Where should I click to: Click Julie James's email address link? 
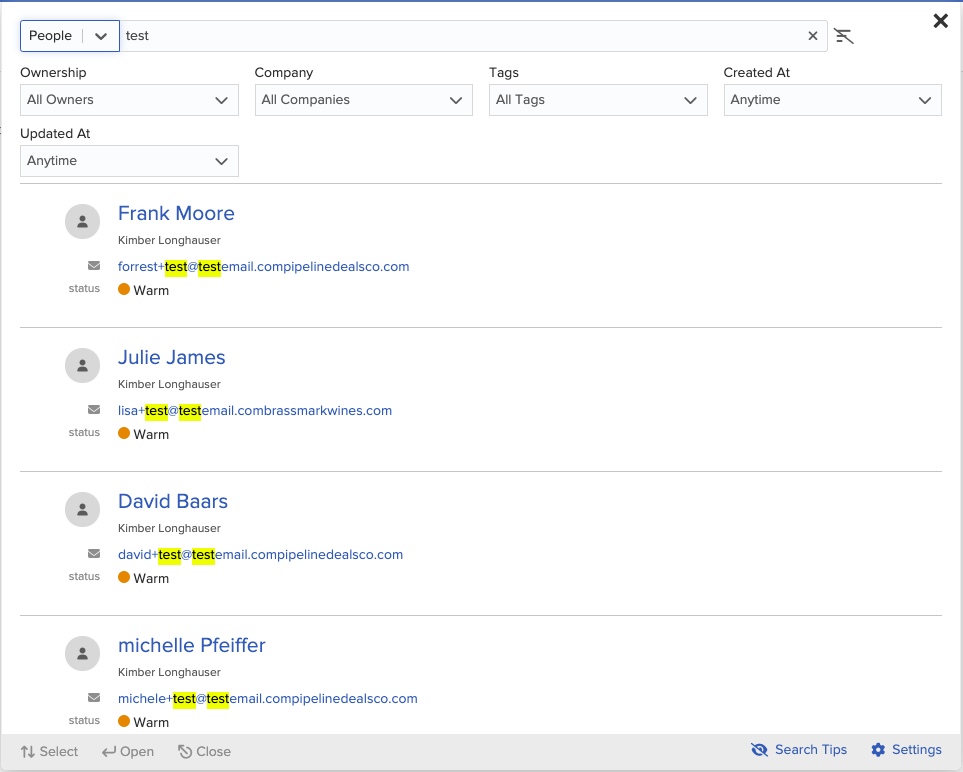255,410
